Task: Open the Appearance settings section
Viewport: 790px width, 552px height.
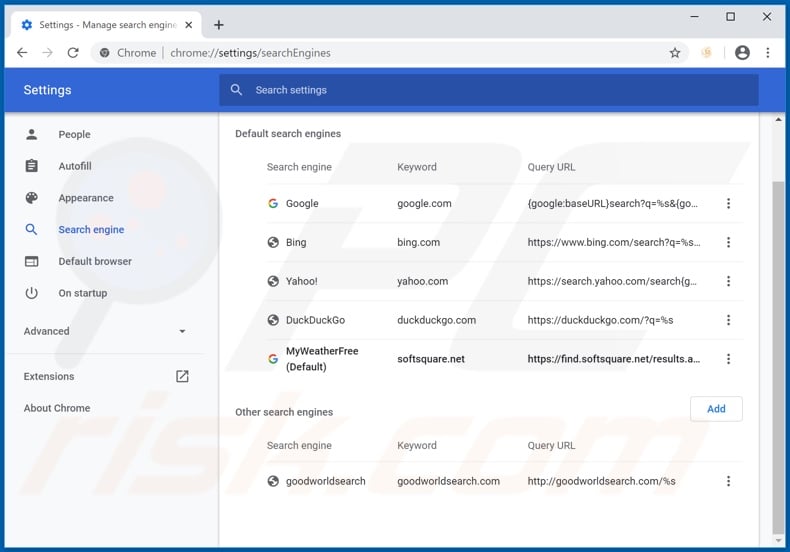Action: tap(86, 198)
